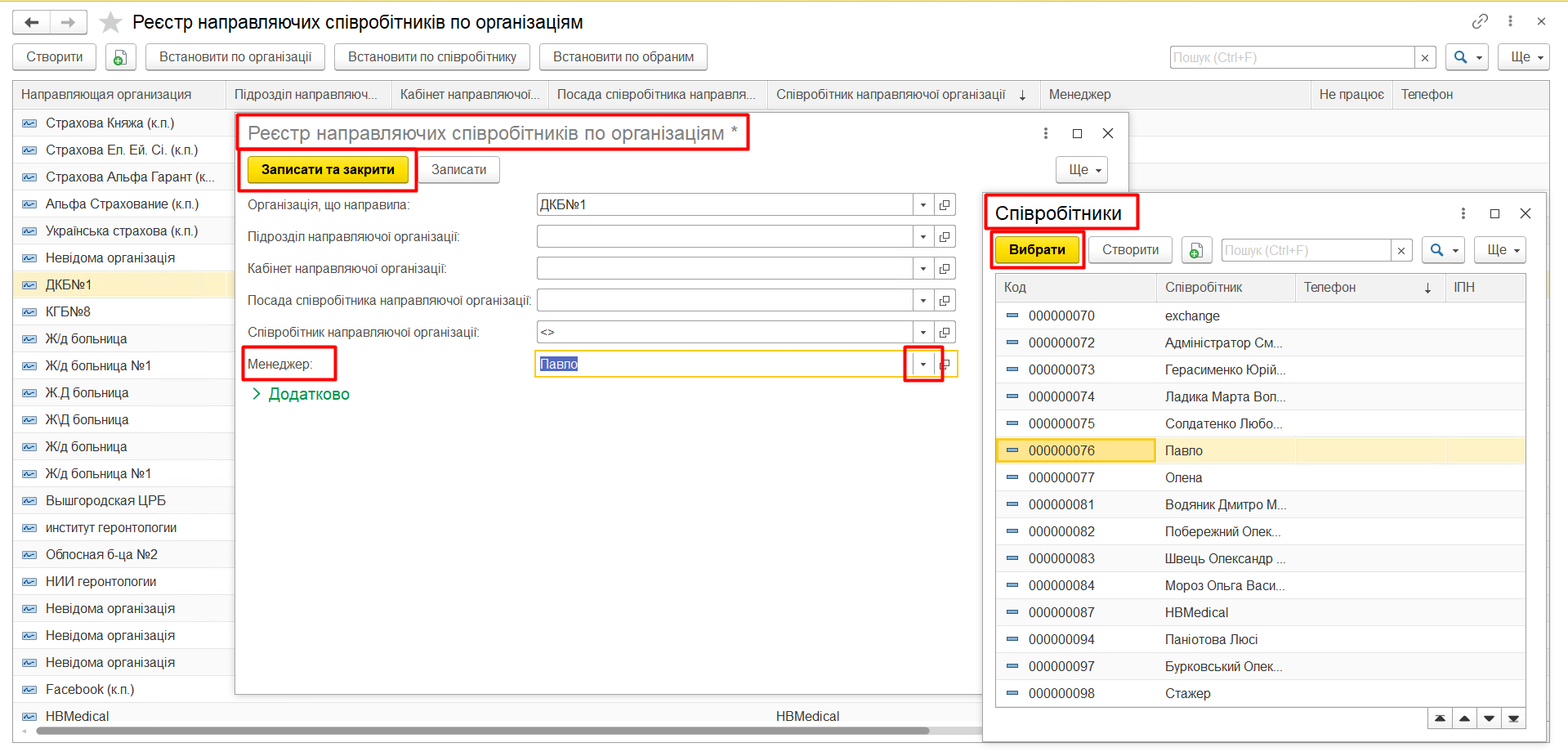The width and height of the screenshot is (1568, 752).
Task: Click copy icon in Співробітники panel toolbar
Action: coord(1196,250)
